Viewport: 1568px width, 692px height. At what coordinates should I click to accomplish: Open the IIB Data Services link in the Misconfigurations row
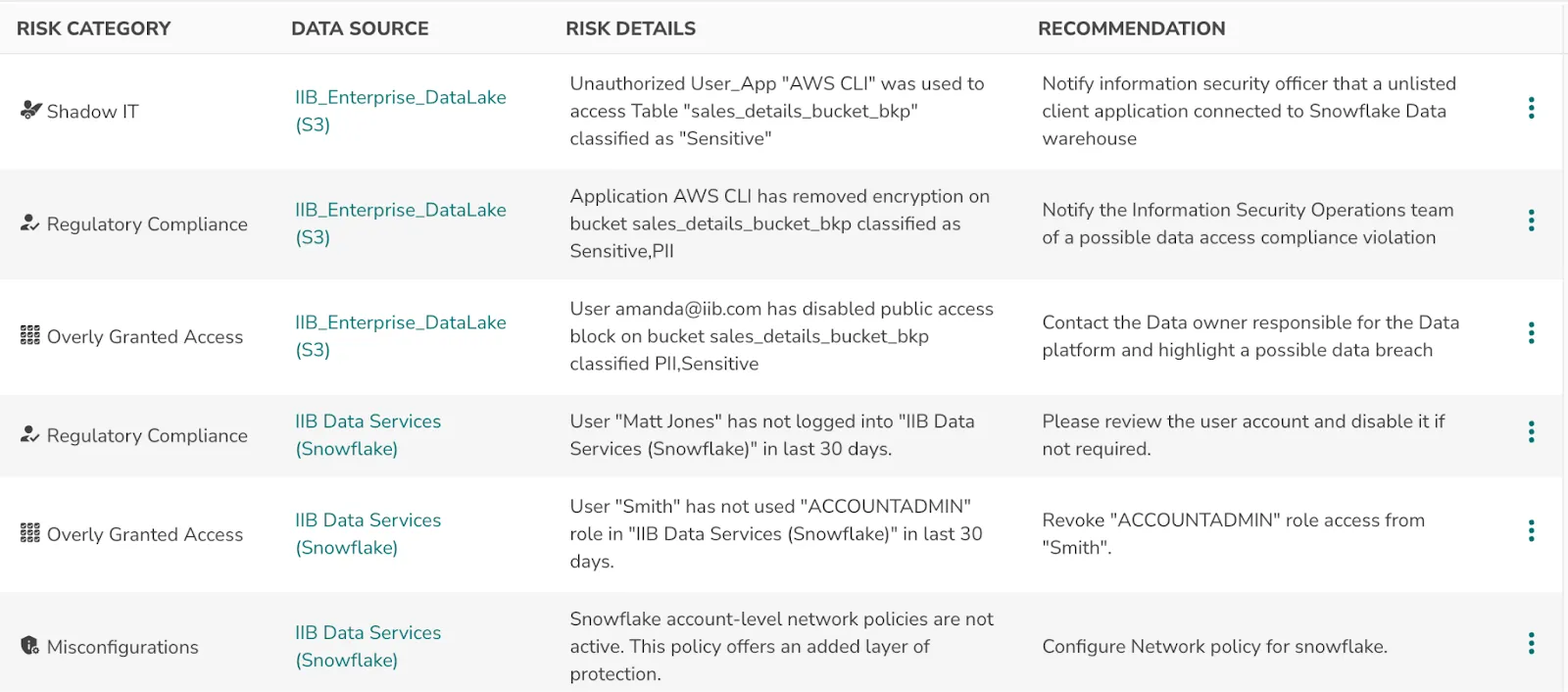pos(367,633)
